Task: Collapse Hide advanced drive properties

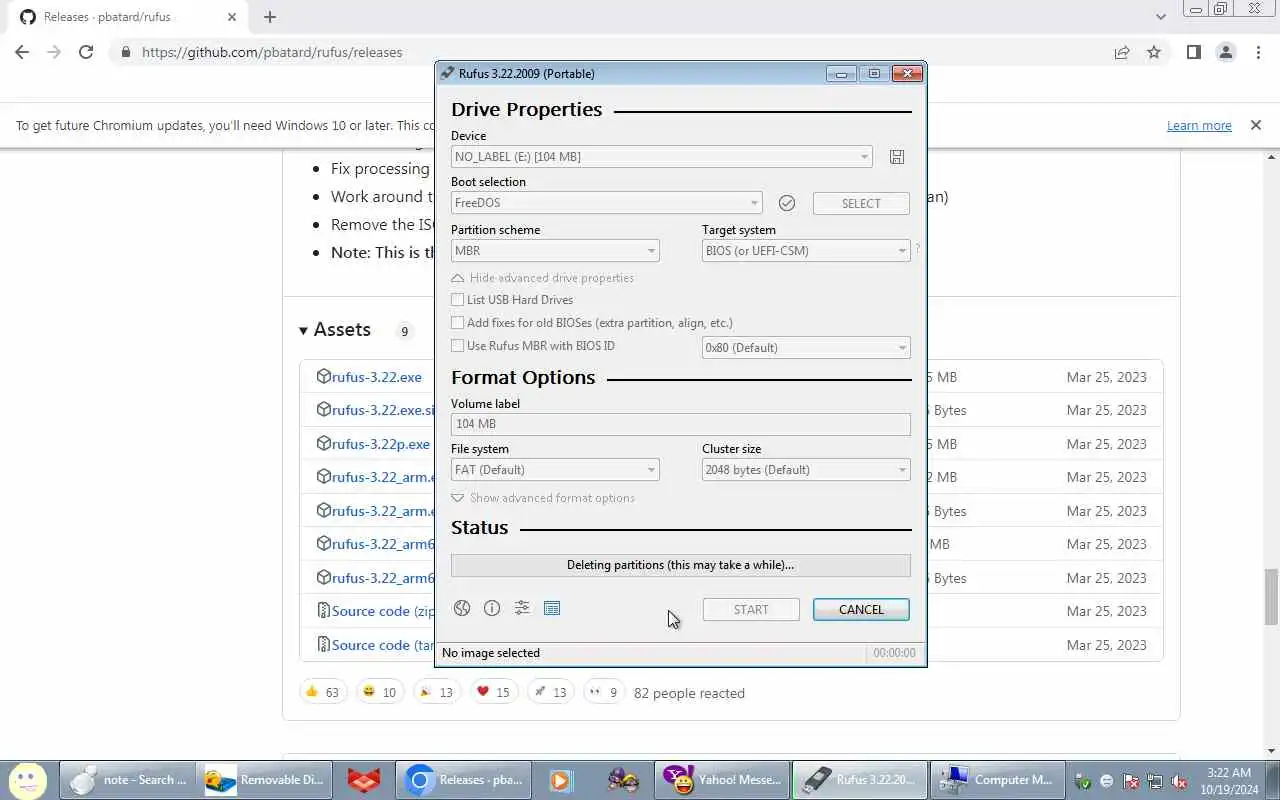Action: [542, 278]
